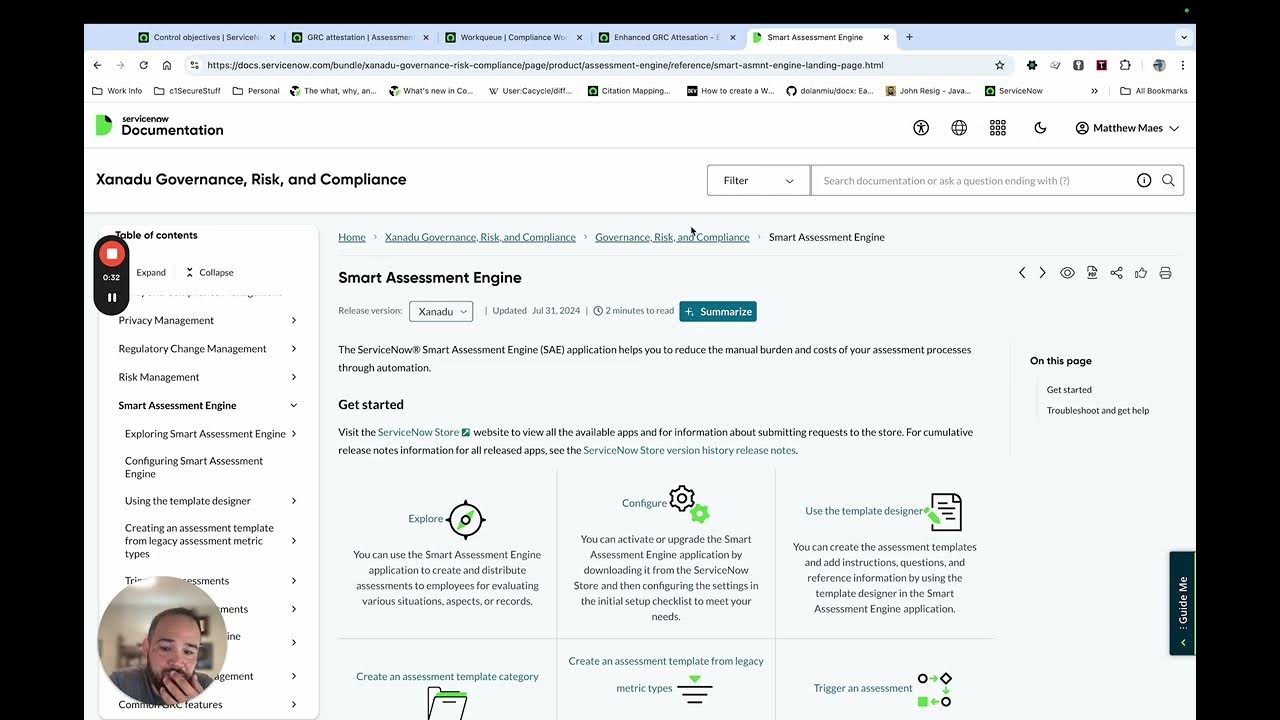Viewport: 1280px width, 720px height.
Task: Open Configuring Smart Assessment Engine topic
Action: (x=194, y=467)
